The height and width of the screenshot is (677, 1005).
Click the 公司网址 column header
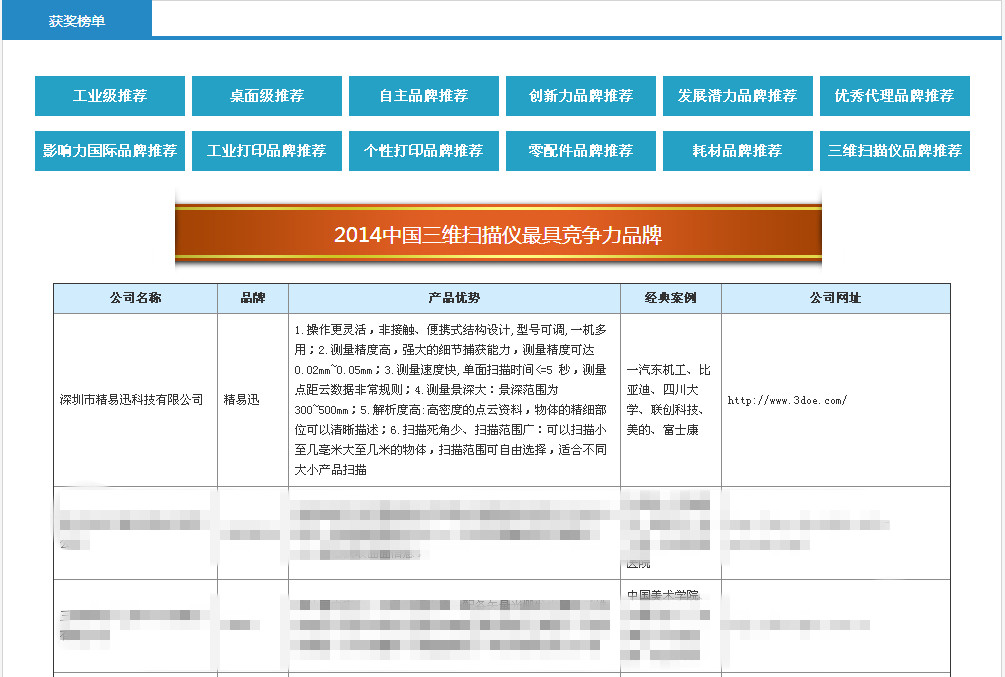click(x=835, y=299)
